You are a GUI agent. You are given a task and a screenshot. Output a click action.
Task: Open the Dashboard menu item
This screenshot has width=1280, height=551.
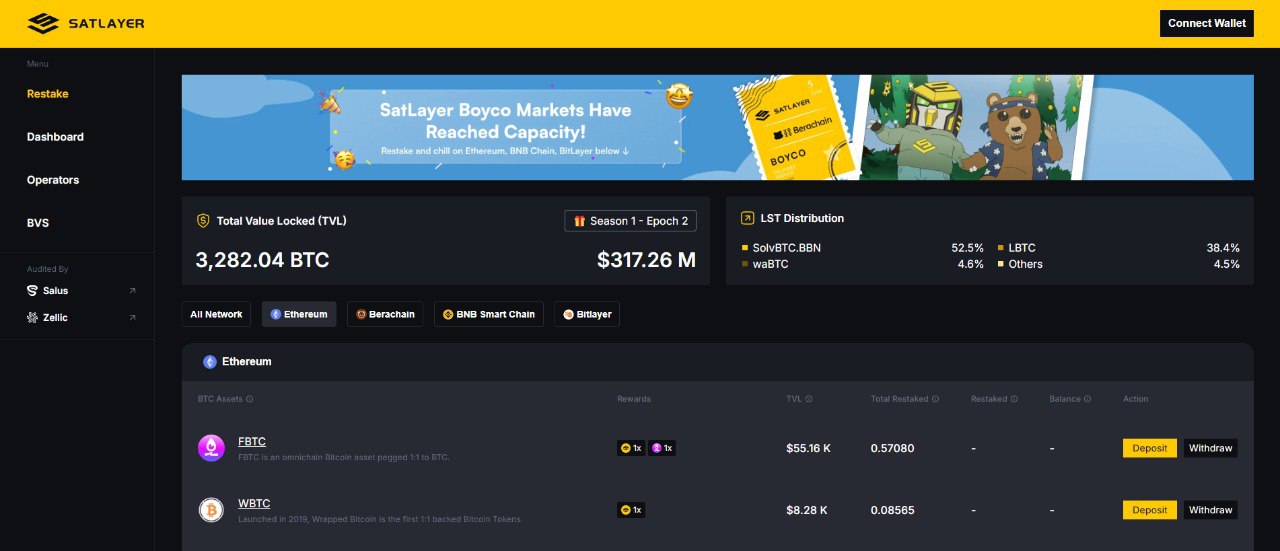55,137
